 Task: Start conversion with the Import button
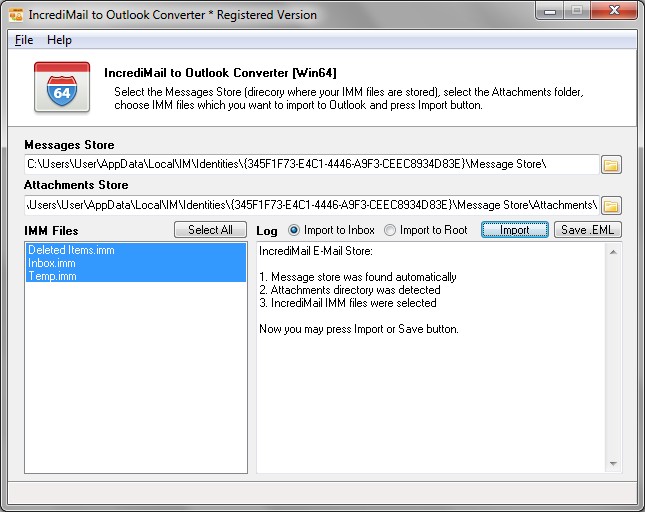515,229
